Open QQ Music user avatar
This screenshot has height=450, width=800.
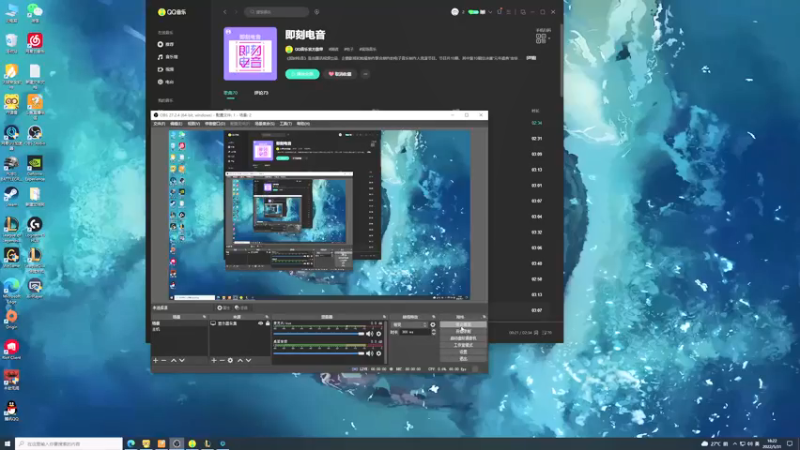coord(455,12)
